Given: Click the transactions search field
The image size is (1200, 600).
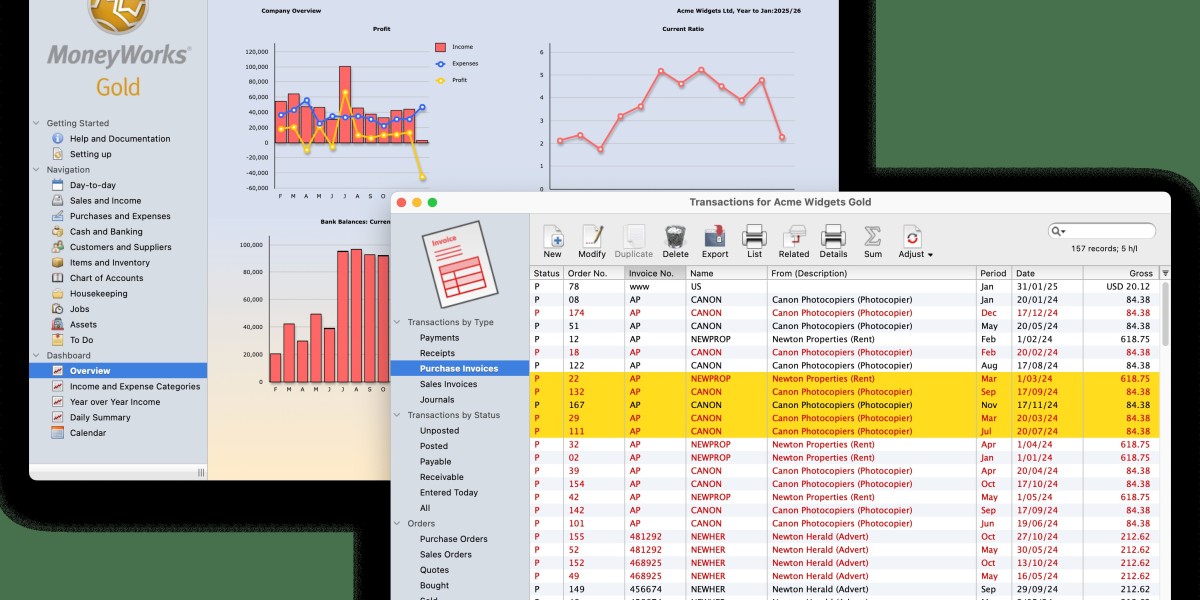Looking at the screenshot, I should [1101, 231].
